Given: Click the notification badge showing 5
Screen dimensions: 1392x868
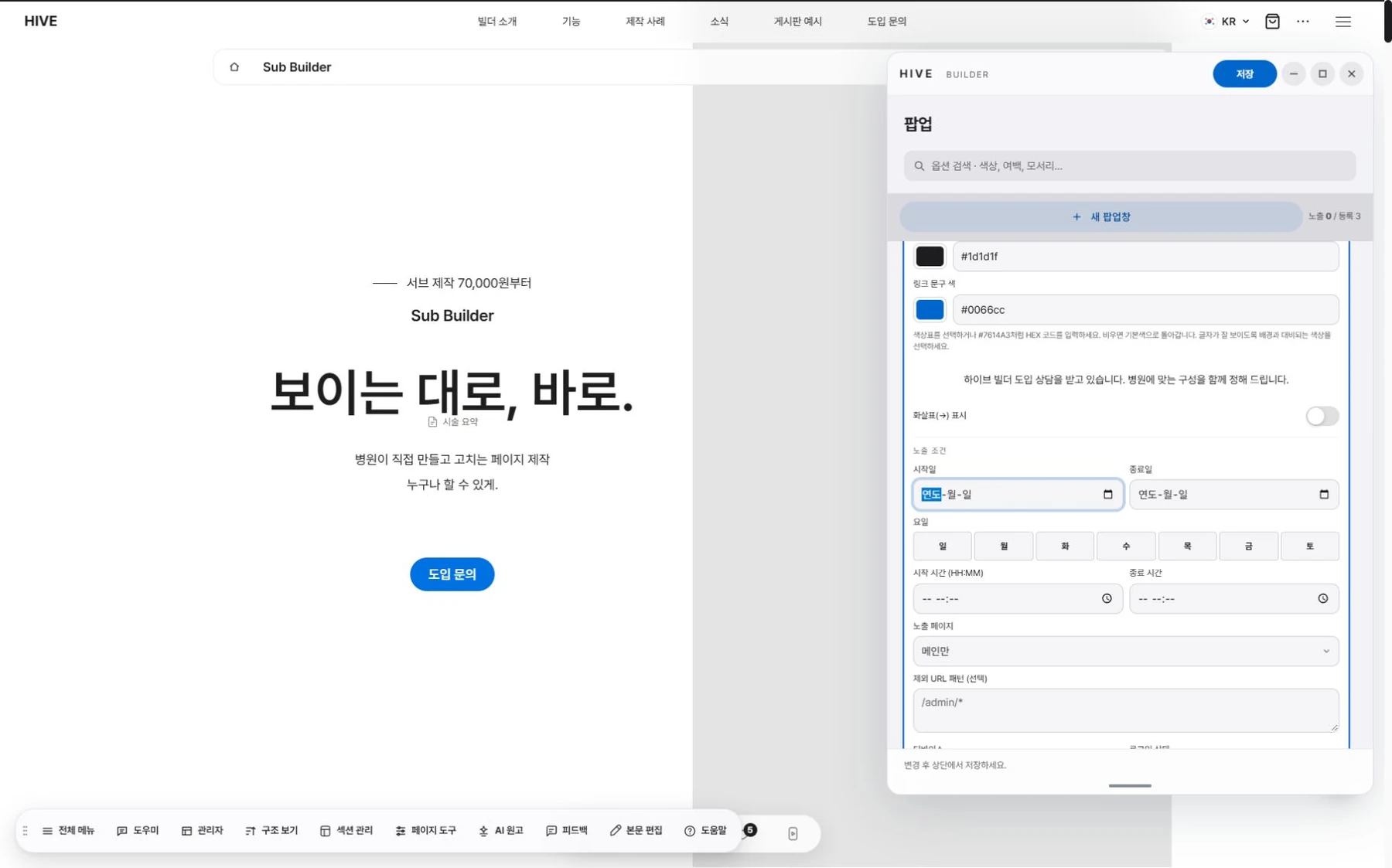Looking at the screenshot, I should pos(750,830).
